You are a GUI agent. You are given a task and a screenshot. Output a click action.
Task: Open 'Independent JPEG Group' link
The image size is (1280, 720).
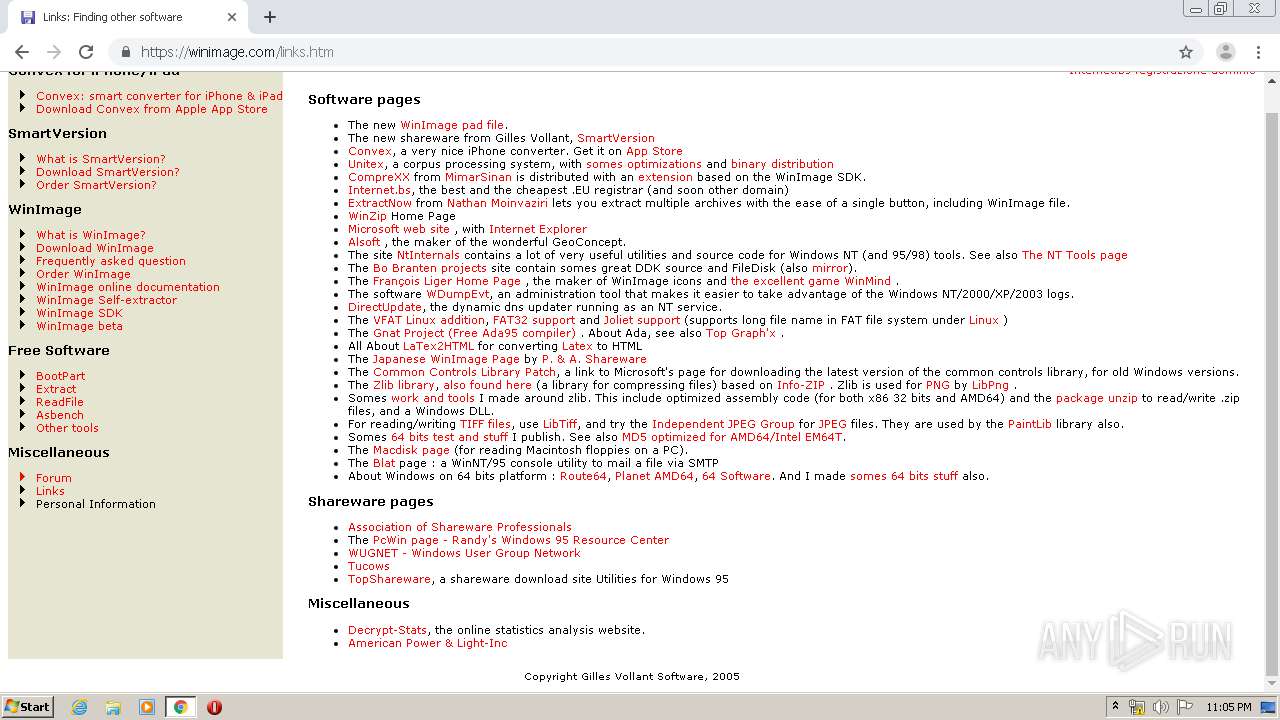(x=723, y=424)
